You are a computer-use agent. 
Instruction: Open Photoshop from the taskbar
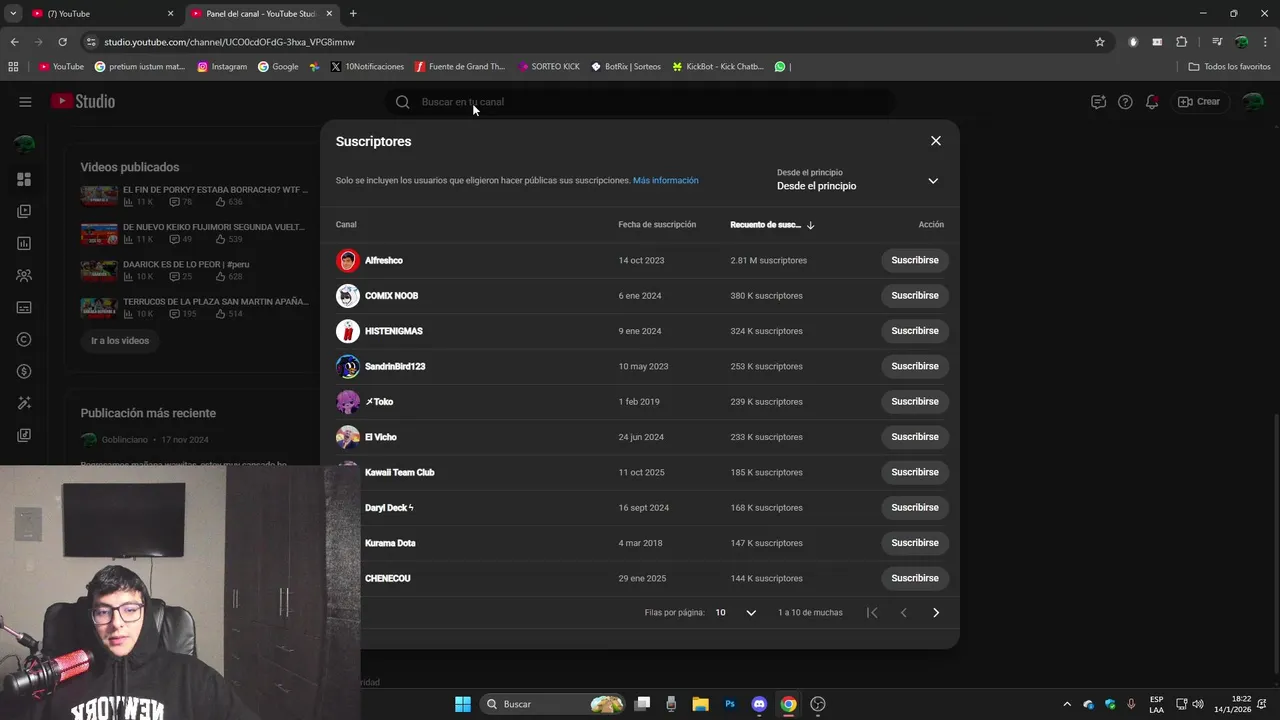pos(730,704)
